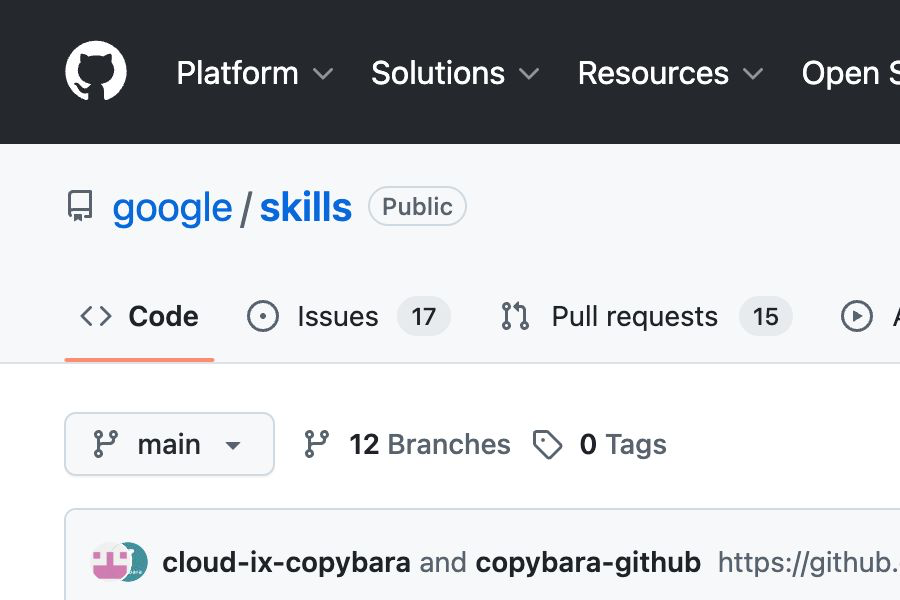Screen dimensions: 900x600
Task: Click the branch icon inside main button
Action: point(106,444)
